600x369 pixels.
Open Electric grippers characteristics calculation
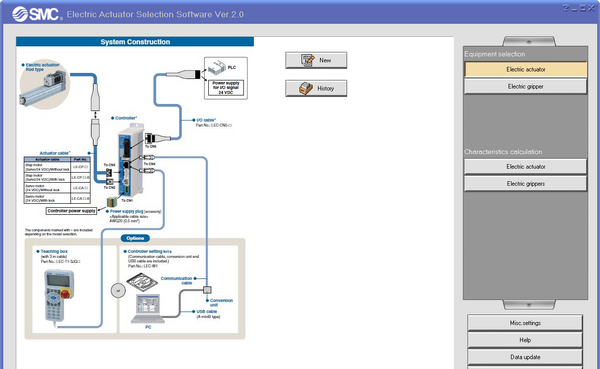pyautogui.click(x=525, y=184)
